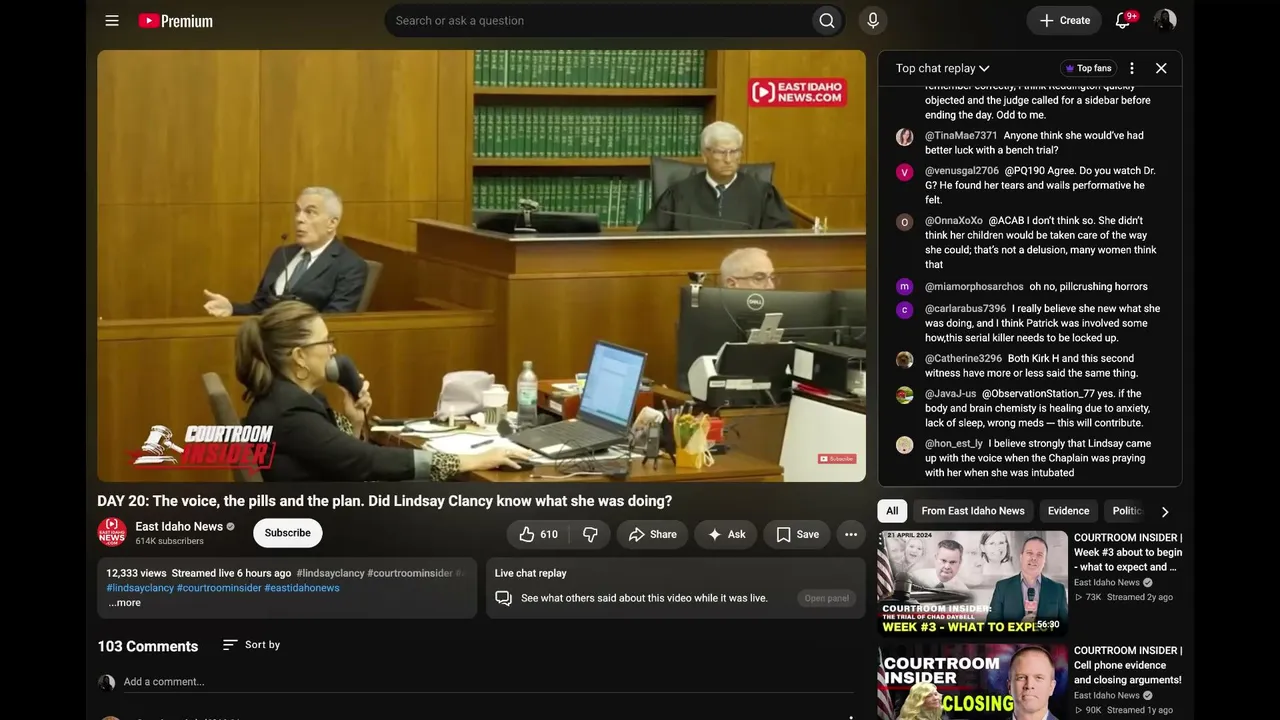
Task: Open the live chat Open panel button
Action: (x=827, y=598)
